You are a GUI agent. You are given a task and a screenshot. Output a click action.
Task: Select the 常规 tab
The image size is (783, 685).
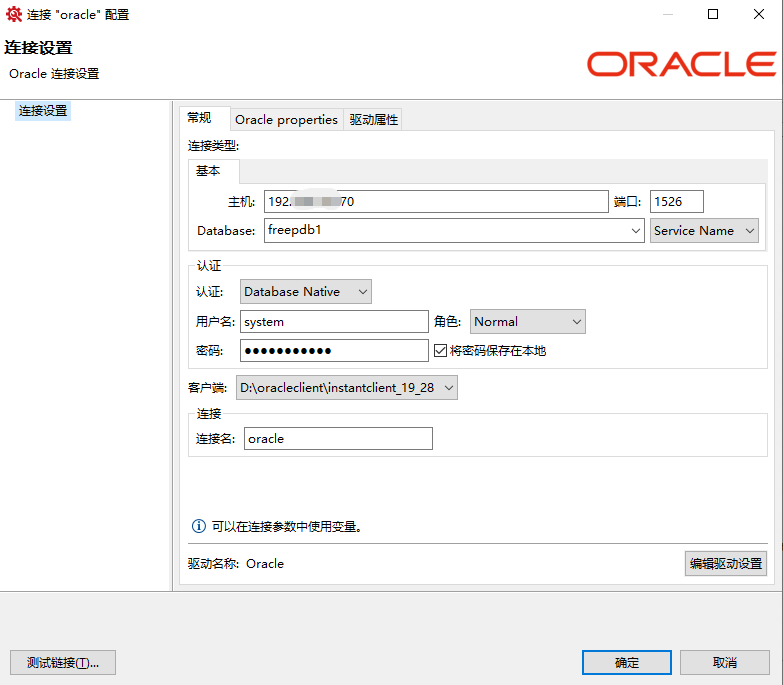click(200, 118)
